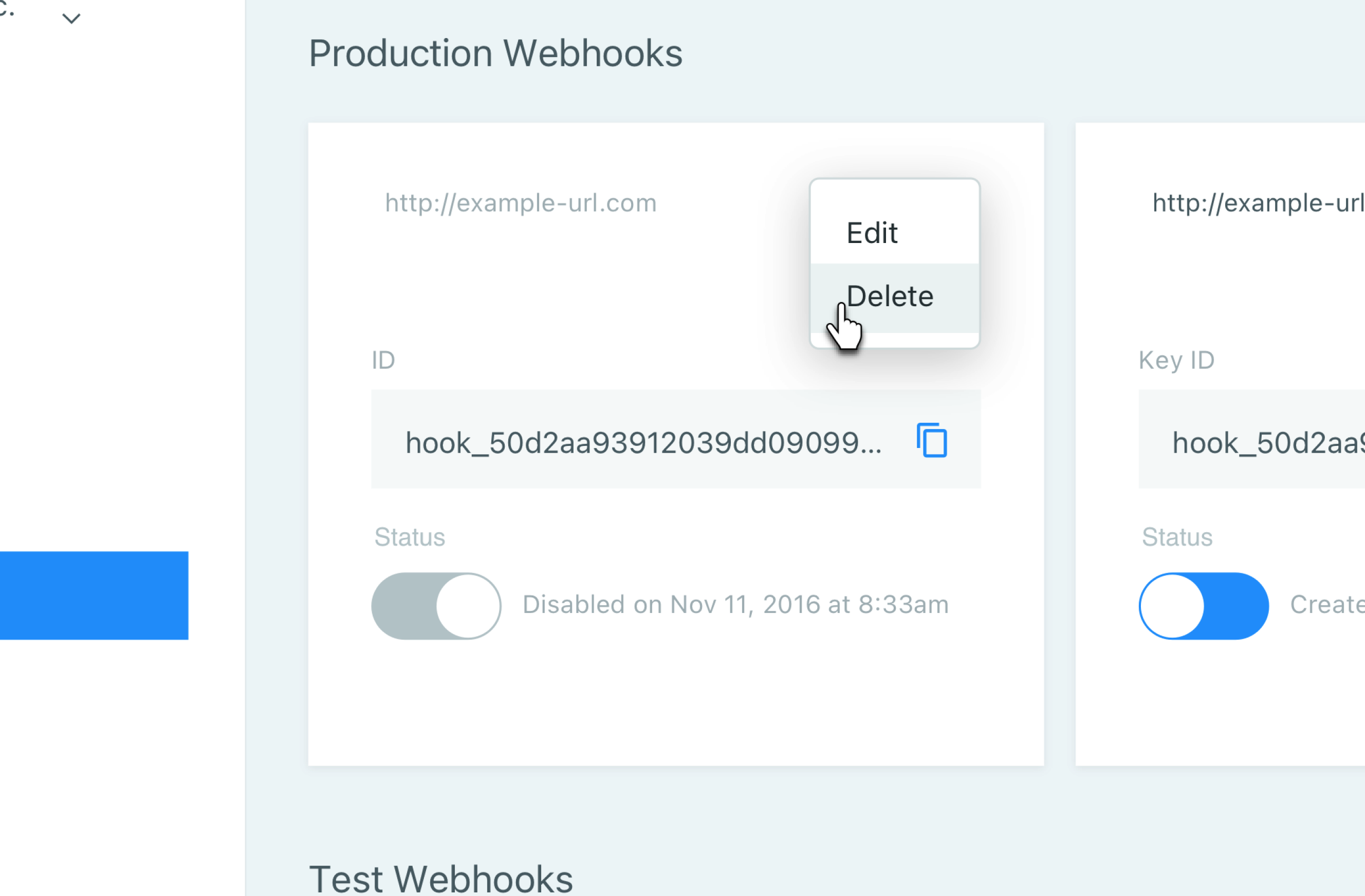Select the hook ID field under Key ID

pyautogui.click(x=1251, y=439)
